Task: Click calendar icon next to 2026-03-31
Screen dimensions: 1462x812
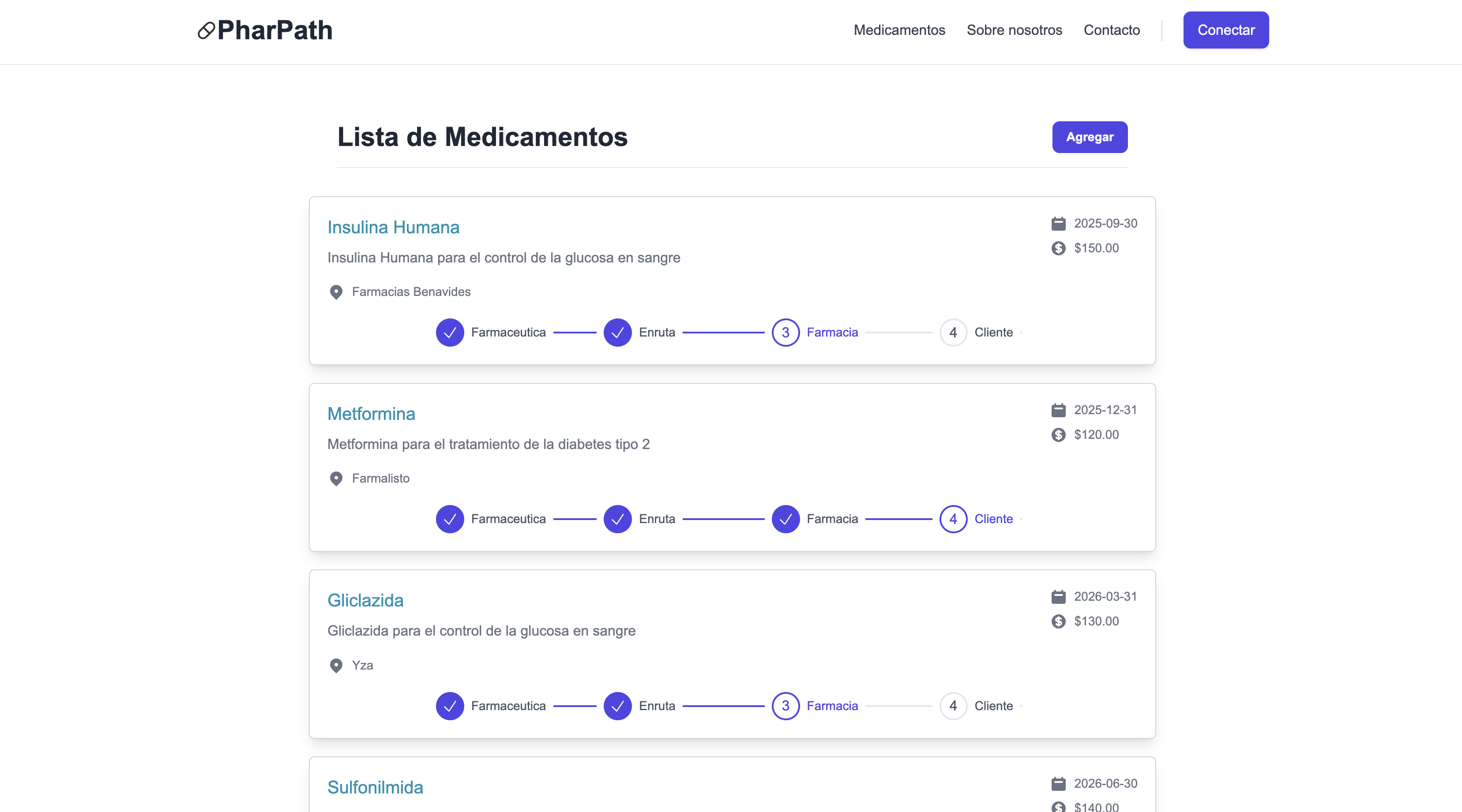Action: [x=1059, y=597]
